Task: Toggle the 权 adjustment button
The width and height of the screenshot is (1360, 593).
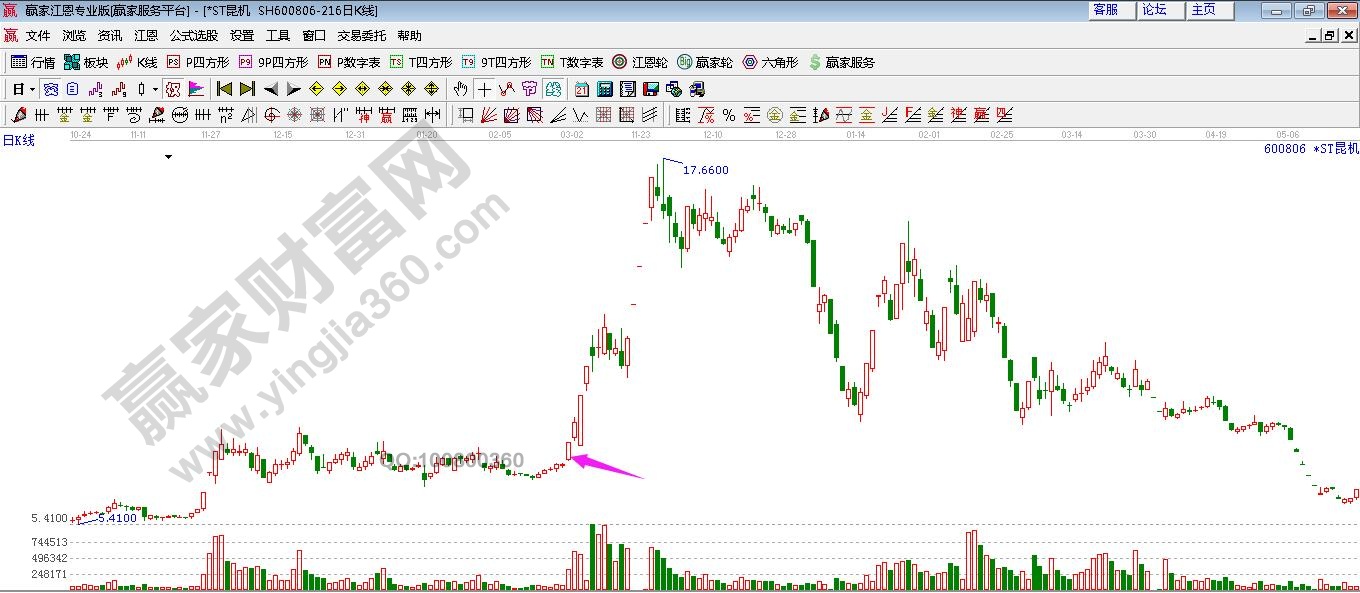Action: (x=173, y=89)
